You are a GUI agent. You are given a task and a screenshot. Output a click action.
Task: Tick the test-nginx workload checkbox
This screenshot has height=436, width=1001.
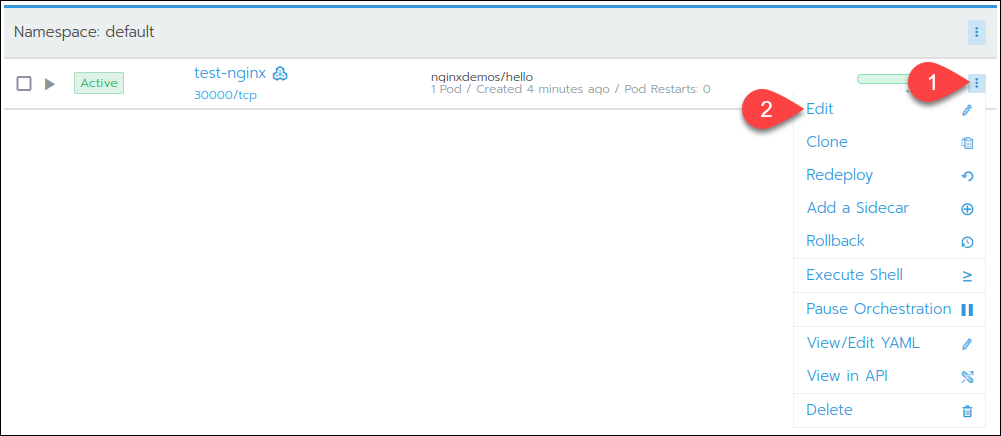[x=24, y=84]
